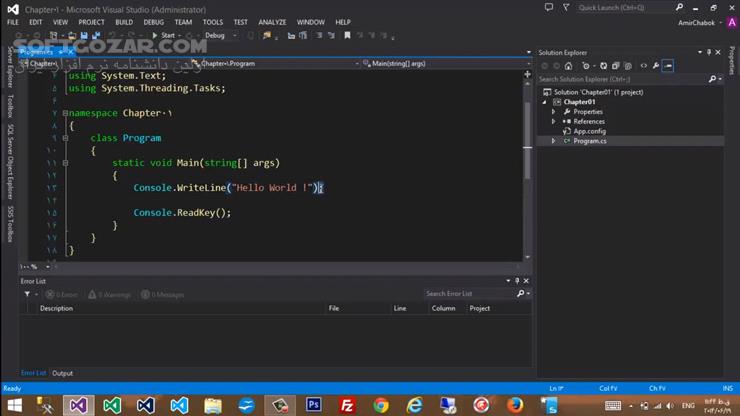The image size is (740, 416).
Task: Click the feedback speech bubble icon
Action: (548, 8)
